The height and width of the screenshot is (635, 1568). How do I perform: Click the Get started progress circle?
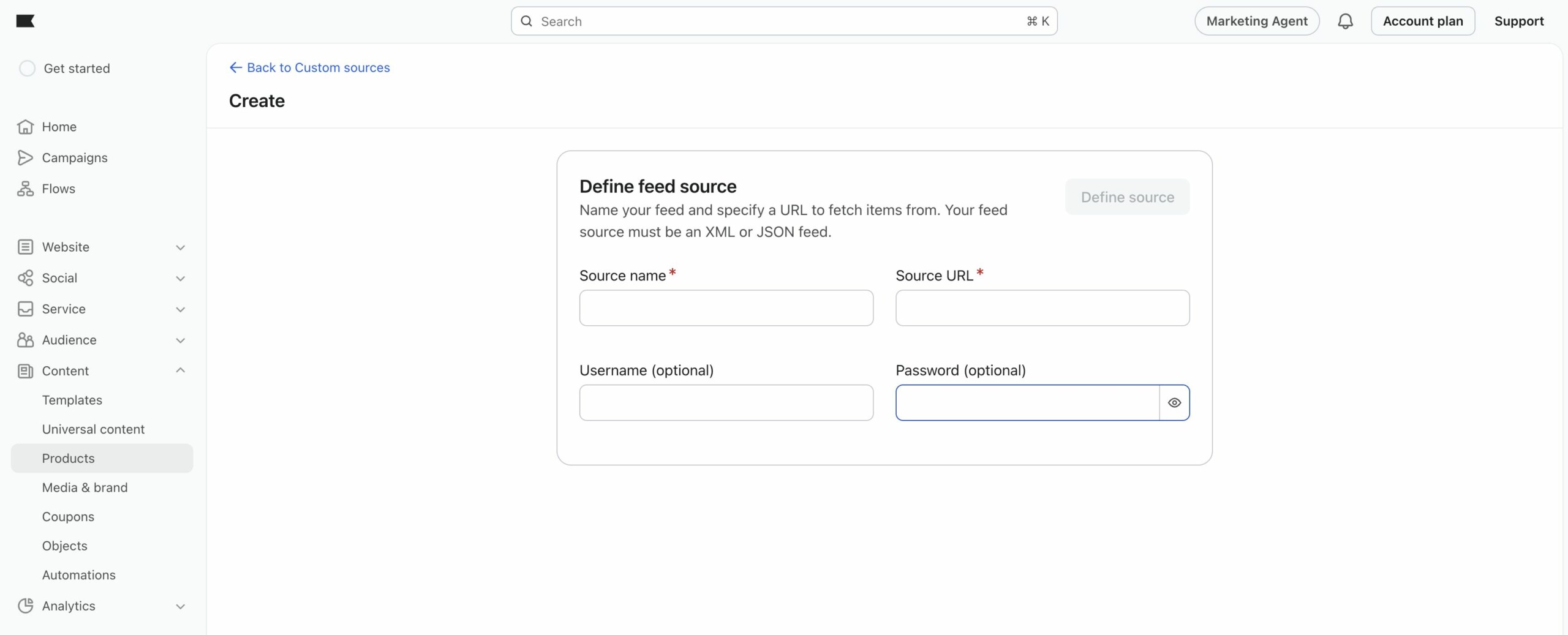28,69
